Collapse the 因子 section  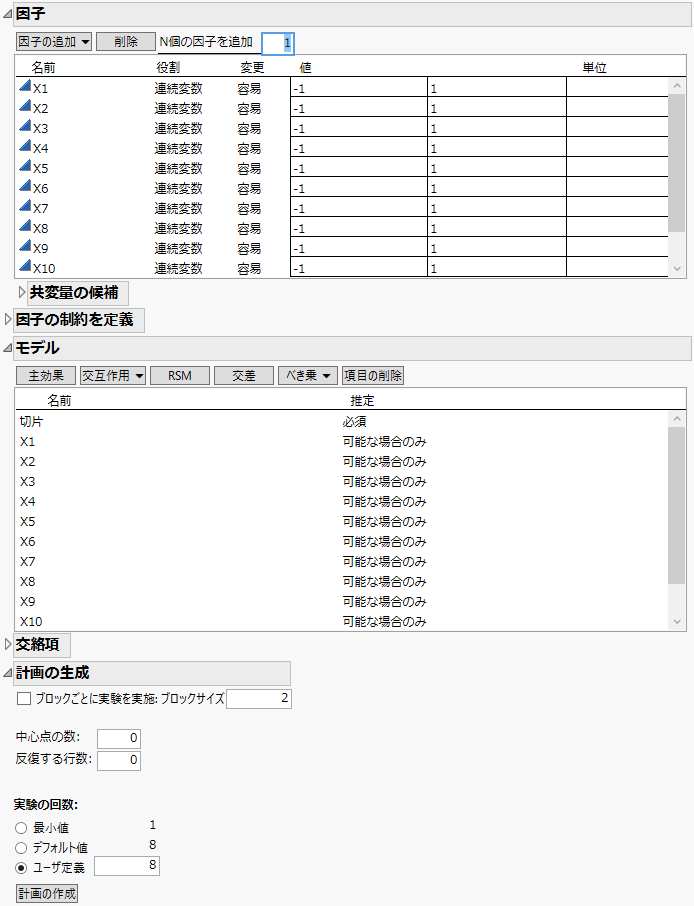point(8,14)
